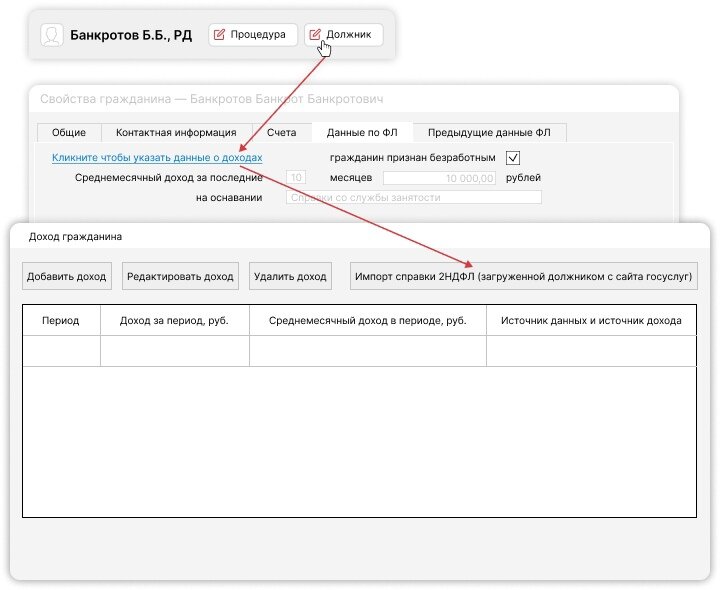Switch to the Счета tab
720x590 pixels.
click(281, 133)
